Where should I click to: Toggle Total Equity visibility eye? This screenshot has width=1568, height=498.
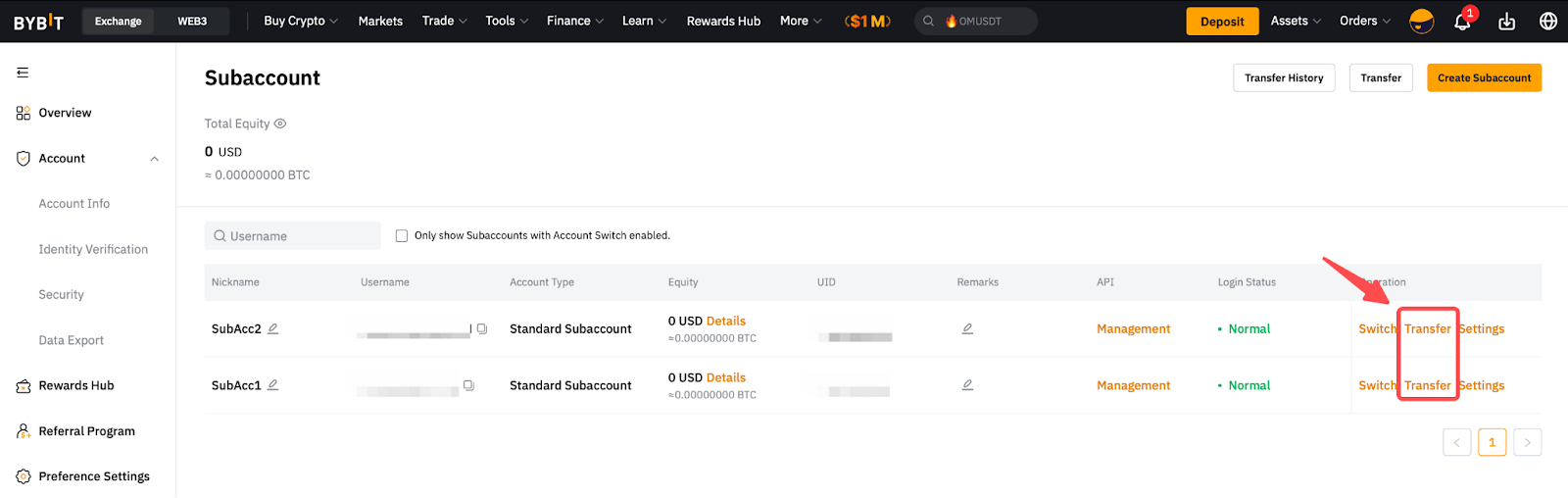click(x=280, y=124)
